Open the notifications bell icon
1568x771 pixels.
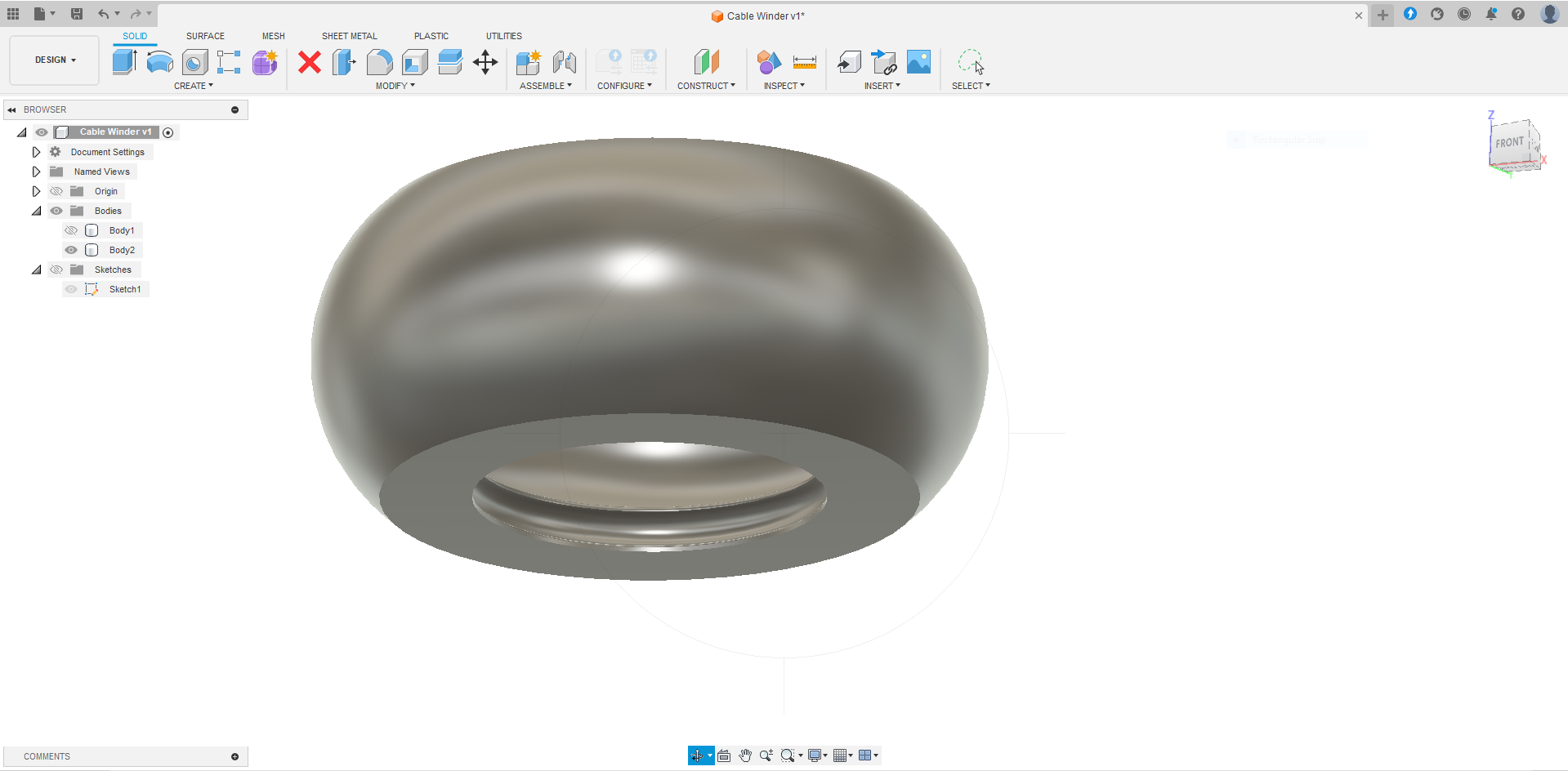1491,14
